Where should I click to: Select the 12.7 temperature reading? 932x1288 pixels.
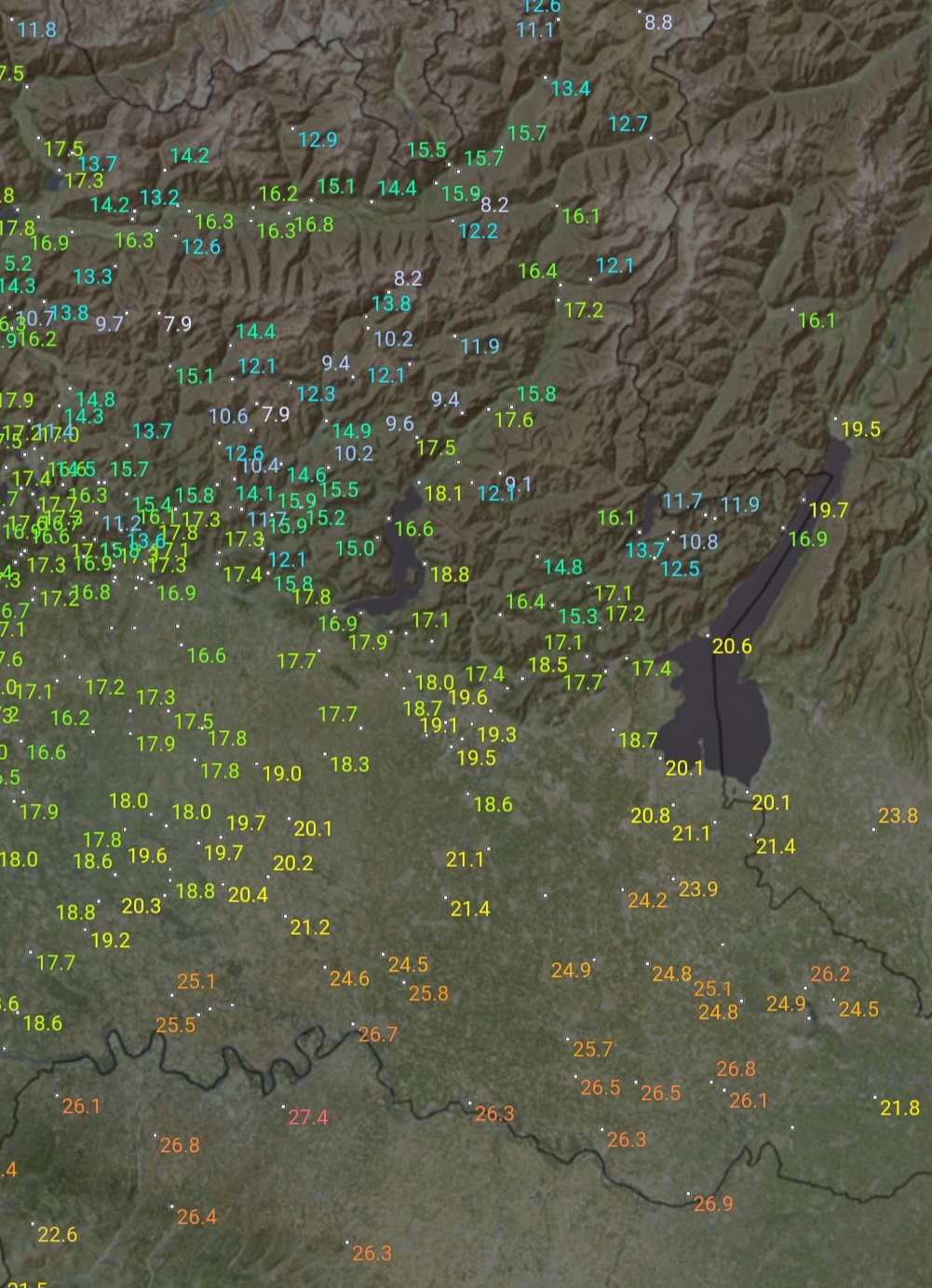pos(628,124)
